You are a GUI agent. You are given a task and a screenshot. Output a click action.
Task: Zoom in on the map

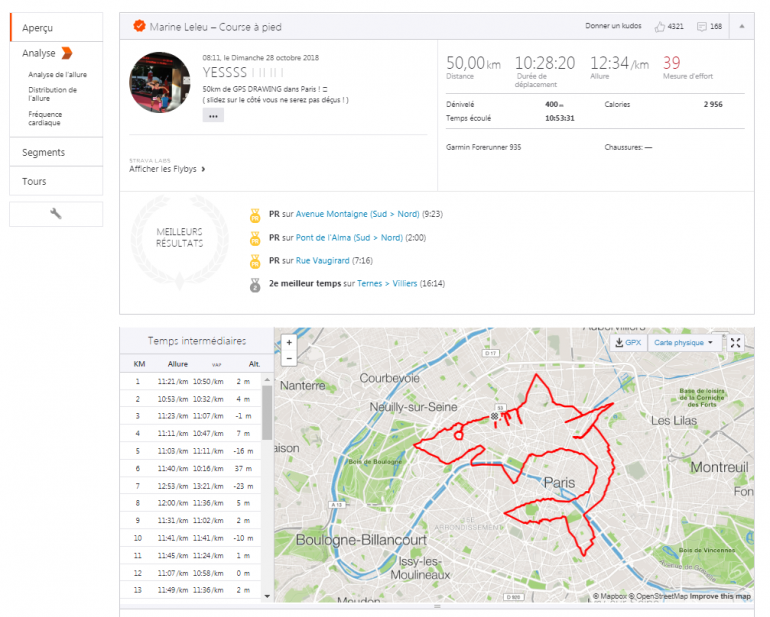point(289,342)
